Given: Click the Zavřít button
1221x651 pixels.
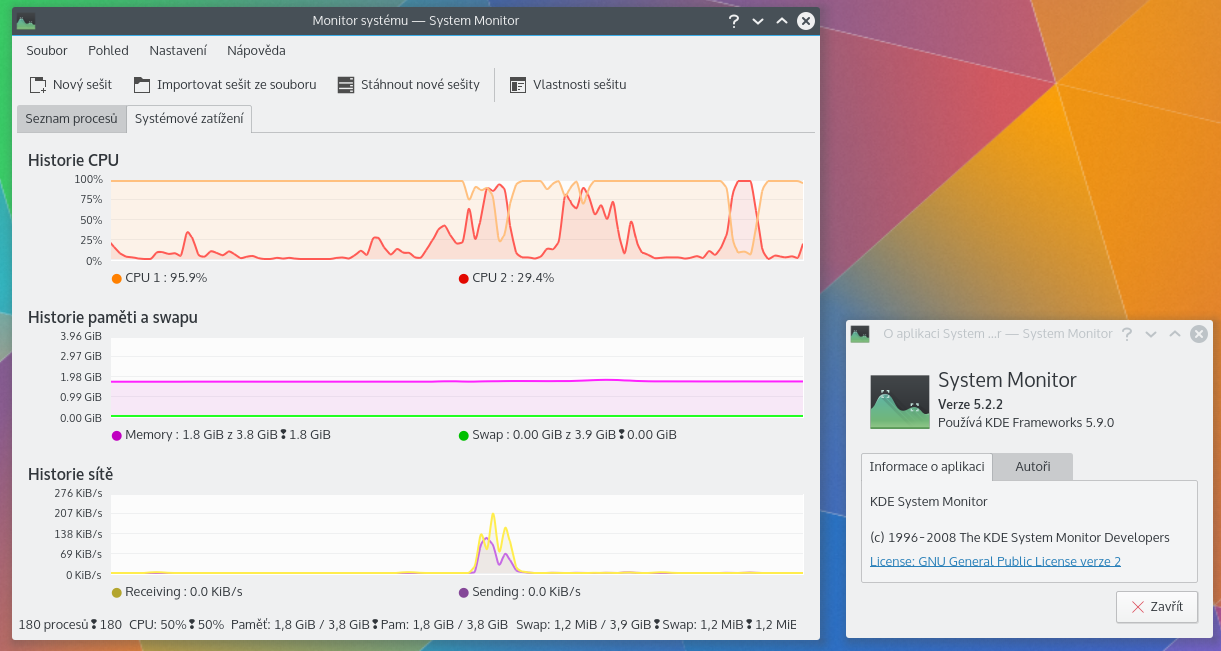Looking at the screenshot, I should (1157, 607).
